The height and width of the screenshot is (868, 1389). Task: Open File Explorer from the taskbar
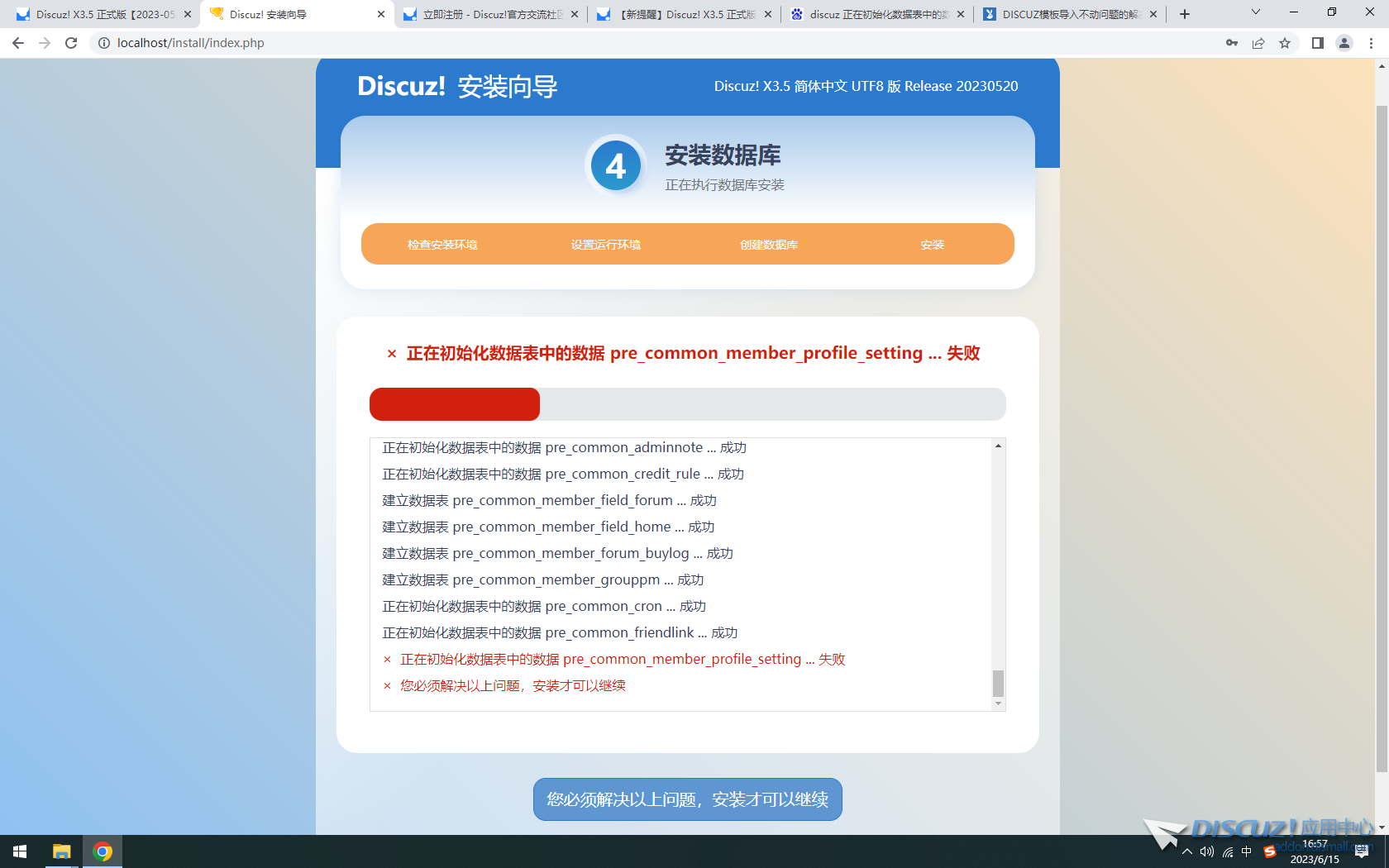(61, 851)
